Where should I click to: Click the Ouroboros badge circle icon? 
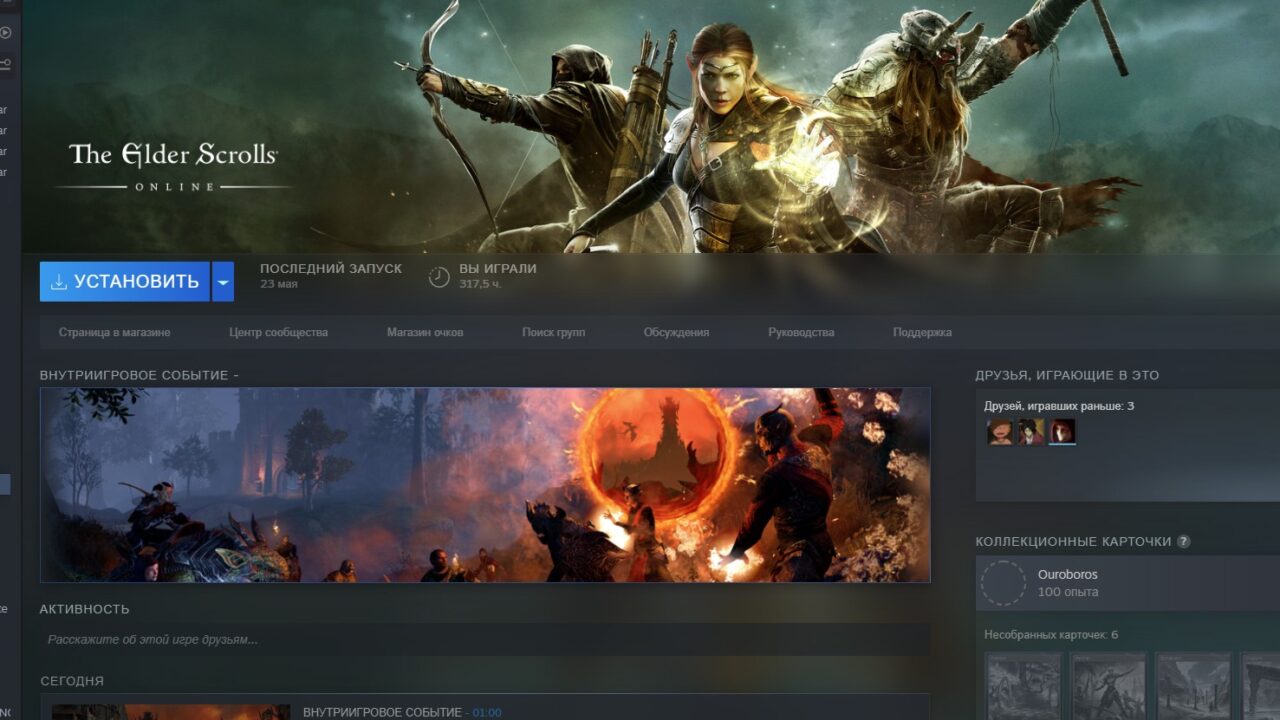pyautogui.click(x=1003, y=583)
